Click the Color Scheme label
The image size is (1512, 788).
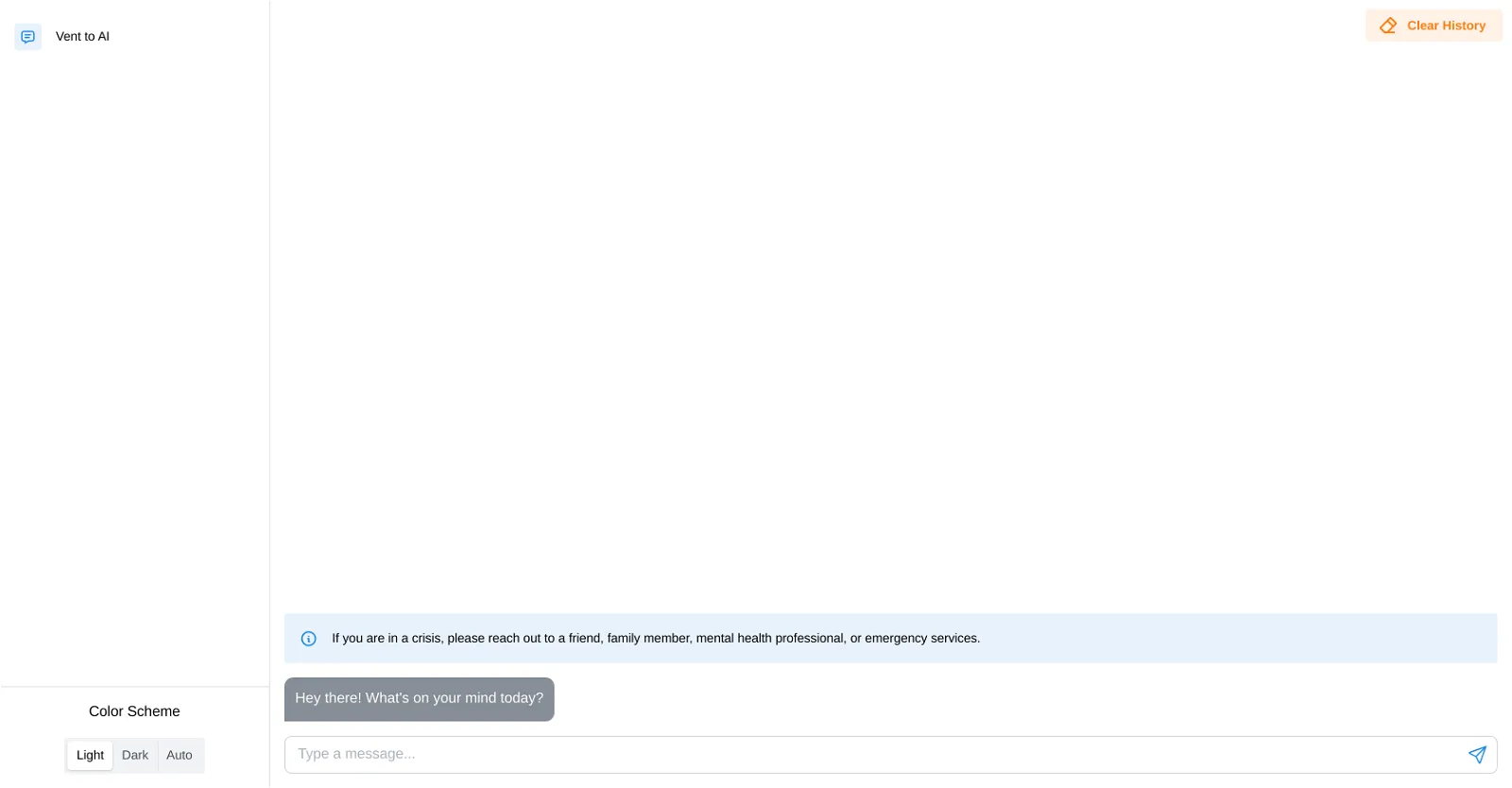pyautogui.click(x=134, y=711)
